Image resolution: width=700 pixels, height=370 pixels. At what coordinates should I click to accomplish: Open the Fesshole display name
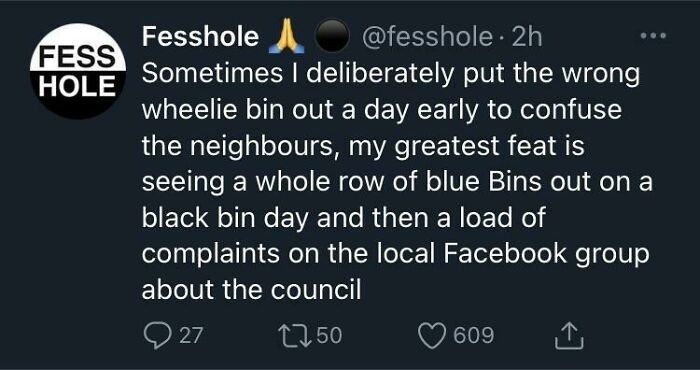(x=200, y=37)
